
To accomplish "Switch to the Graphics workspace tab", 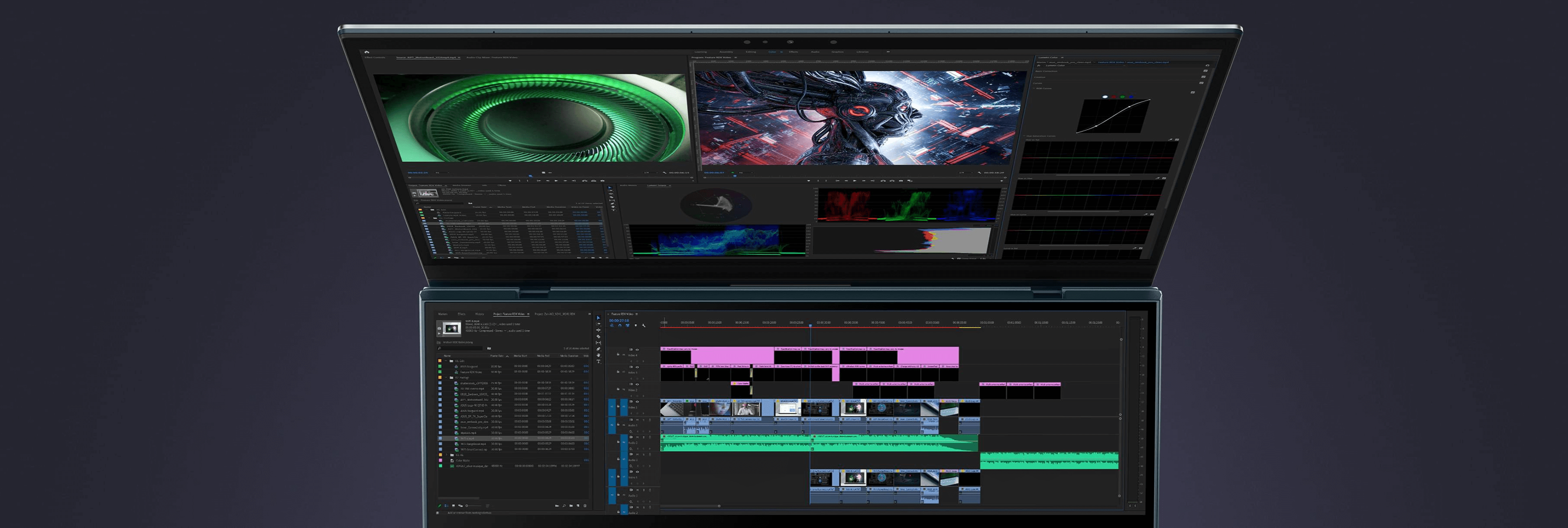I will [838, 52].
